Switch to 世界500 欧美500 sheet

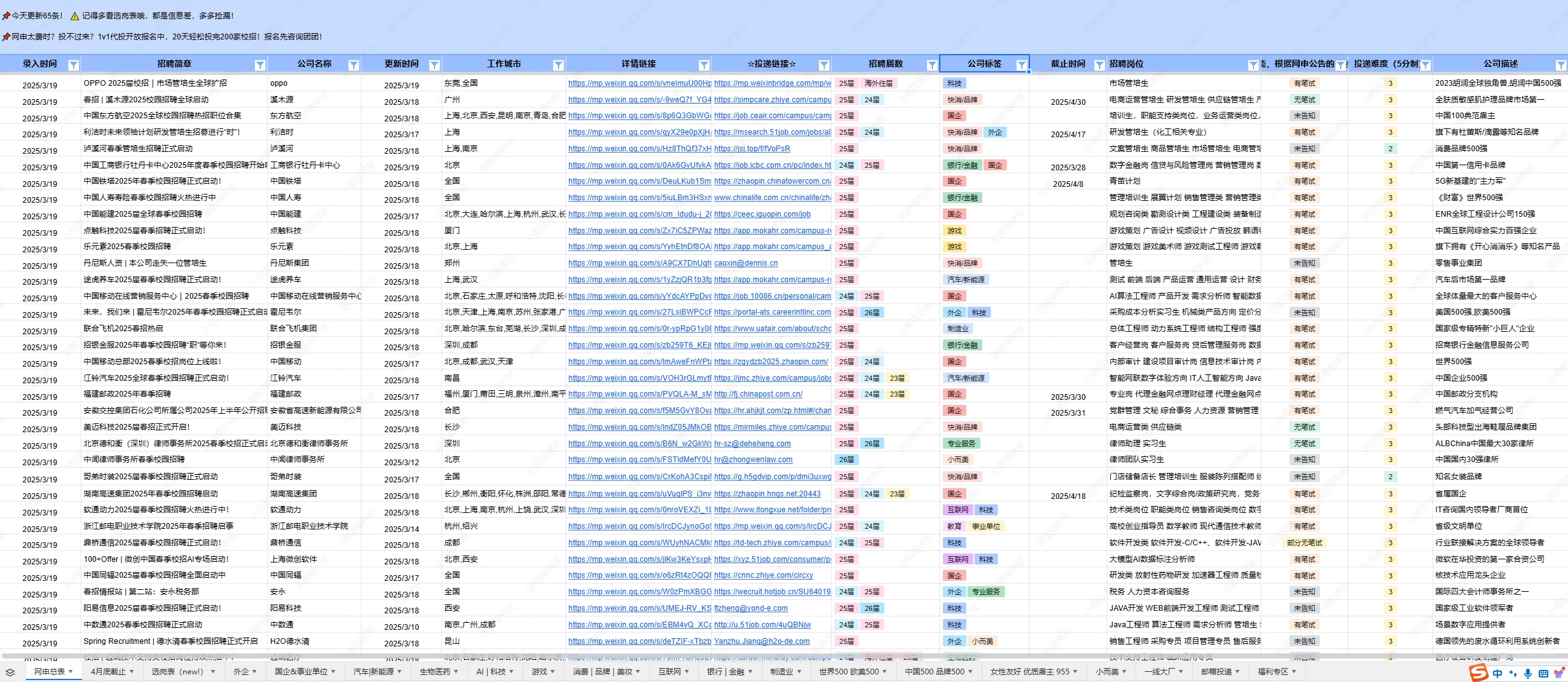click(x=853, y=672)
